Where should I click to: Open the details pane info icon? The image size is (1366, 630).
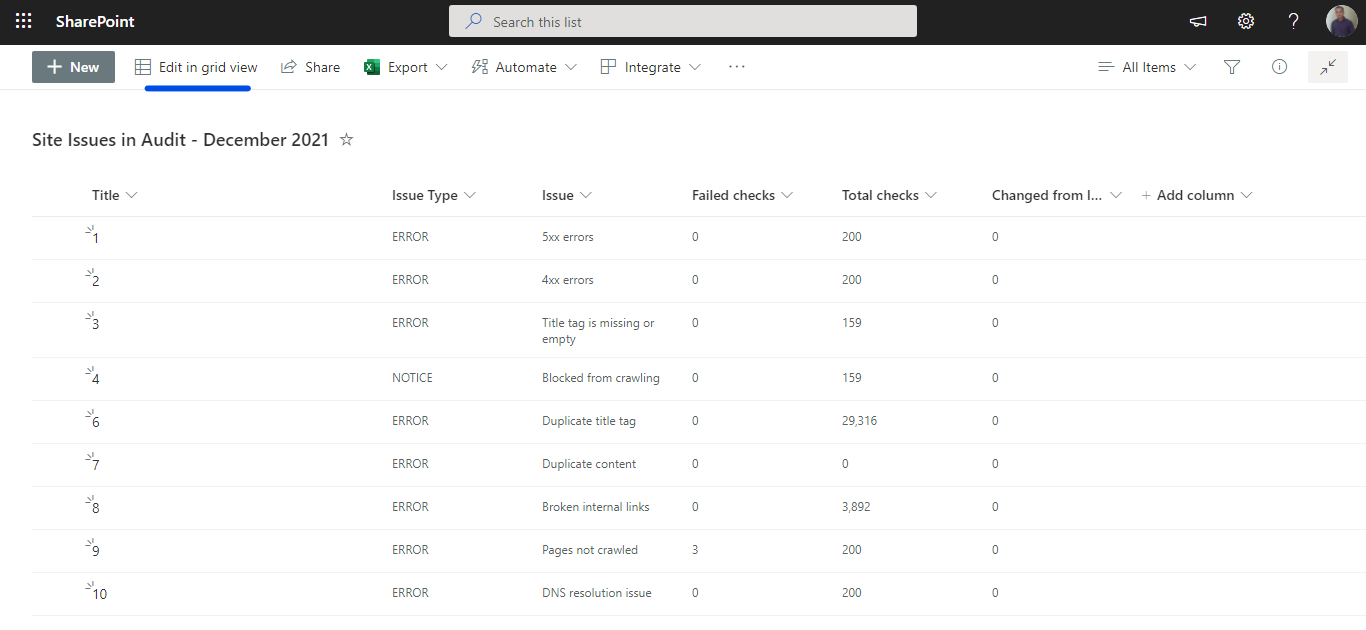point(1279,67)
